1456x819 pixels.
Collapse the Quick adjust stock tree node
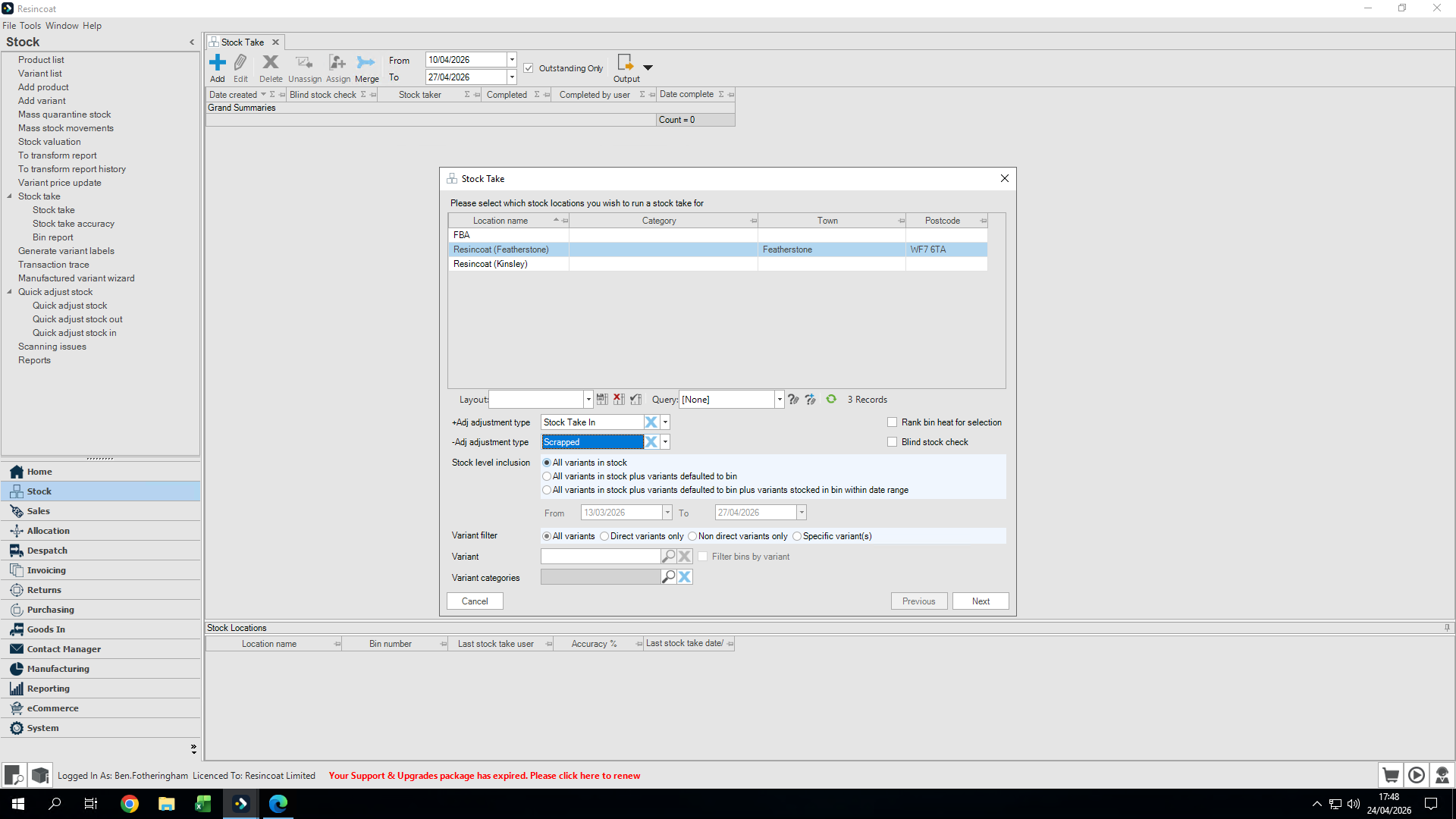point(10,292)
